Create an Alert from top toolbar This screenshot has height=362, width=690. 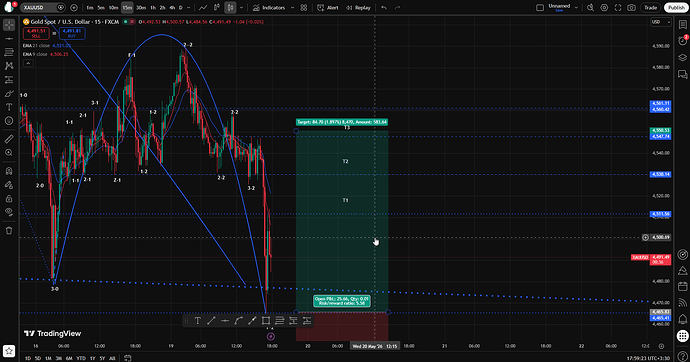tap(328, 7)
